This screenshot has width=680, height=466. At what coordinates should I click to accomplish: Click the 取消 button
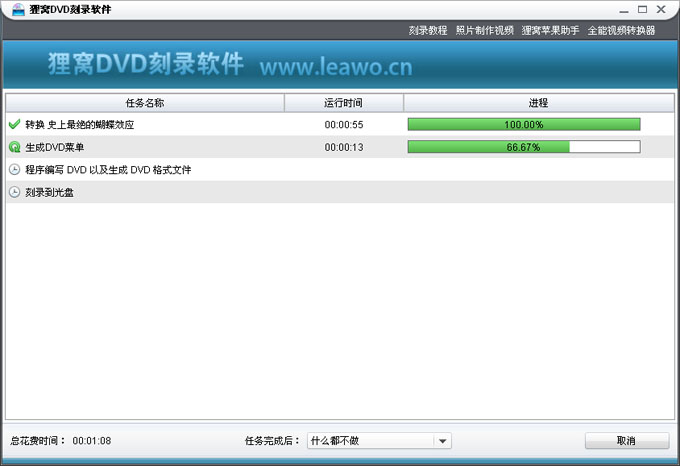coord(627,441)
